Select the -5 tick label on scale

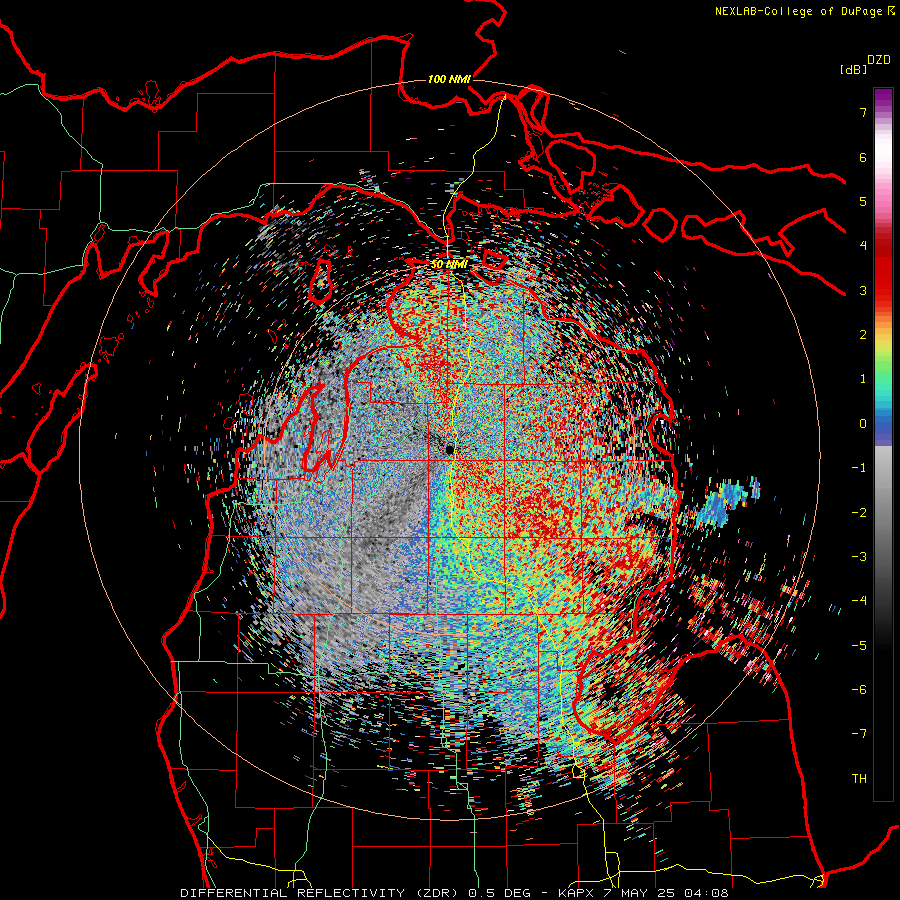(859, 646)
